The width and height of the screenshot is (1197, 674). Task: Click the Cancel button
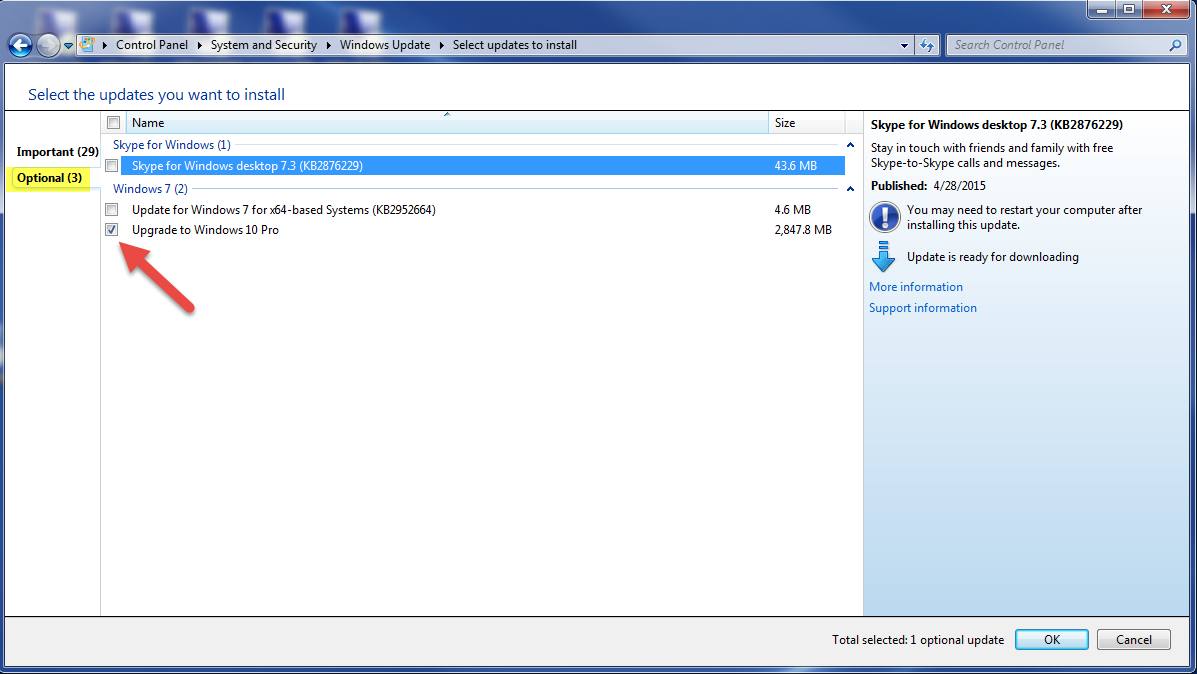tap(1134, 640)
